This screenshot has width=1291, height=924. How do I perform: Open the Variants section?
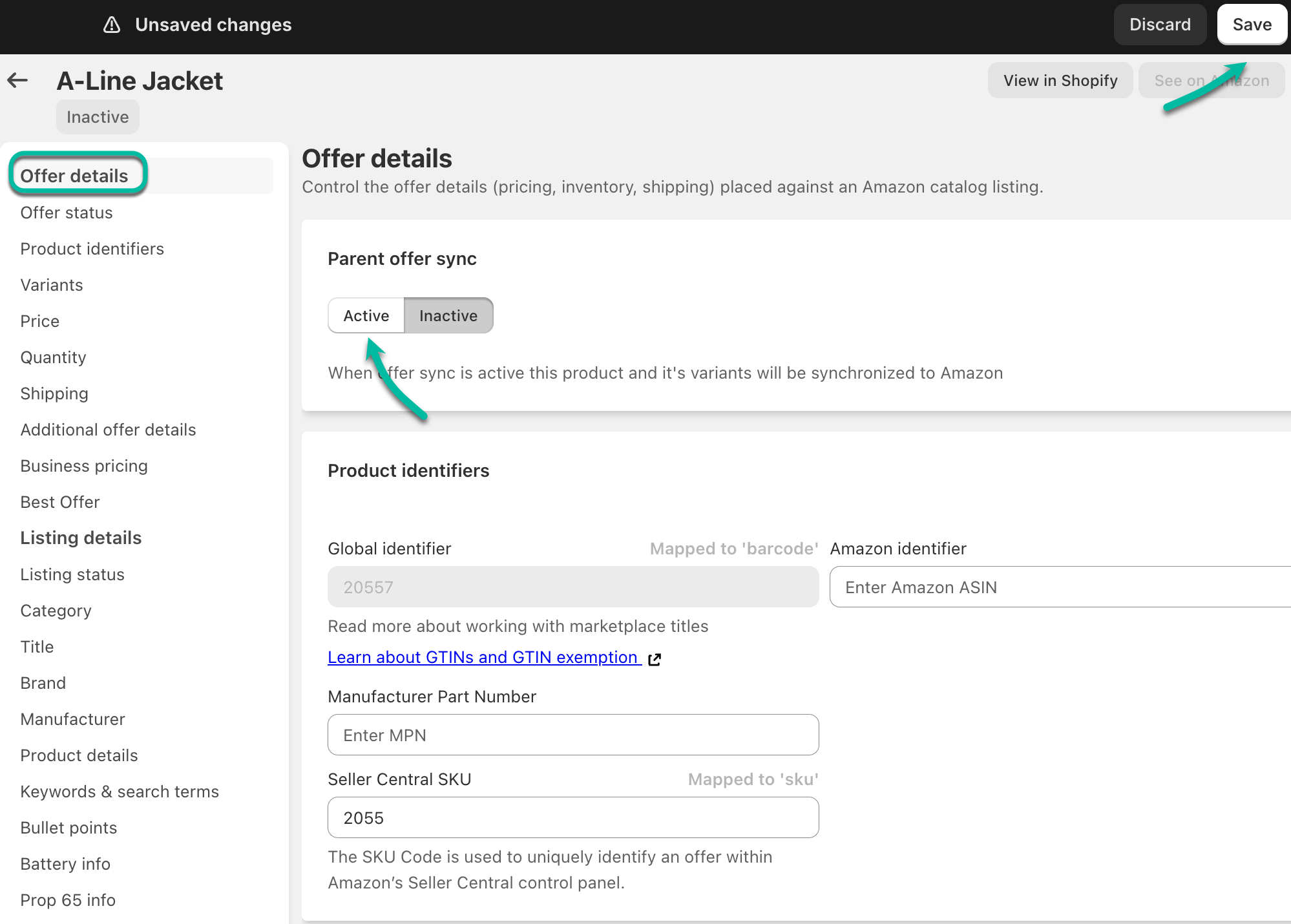[52, 285]
